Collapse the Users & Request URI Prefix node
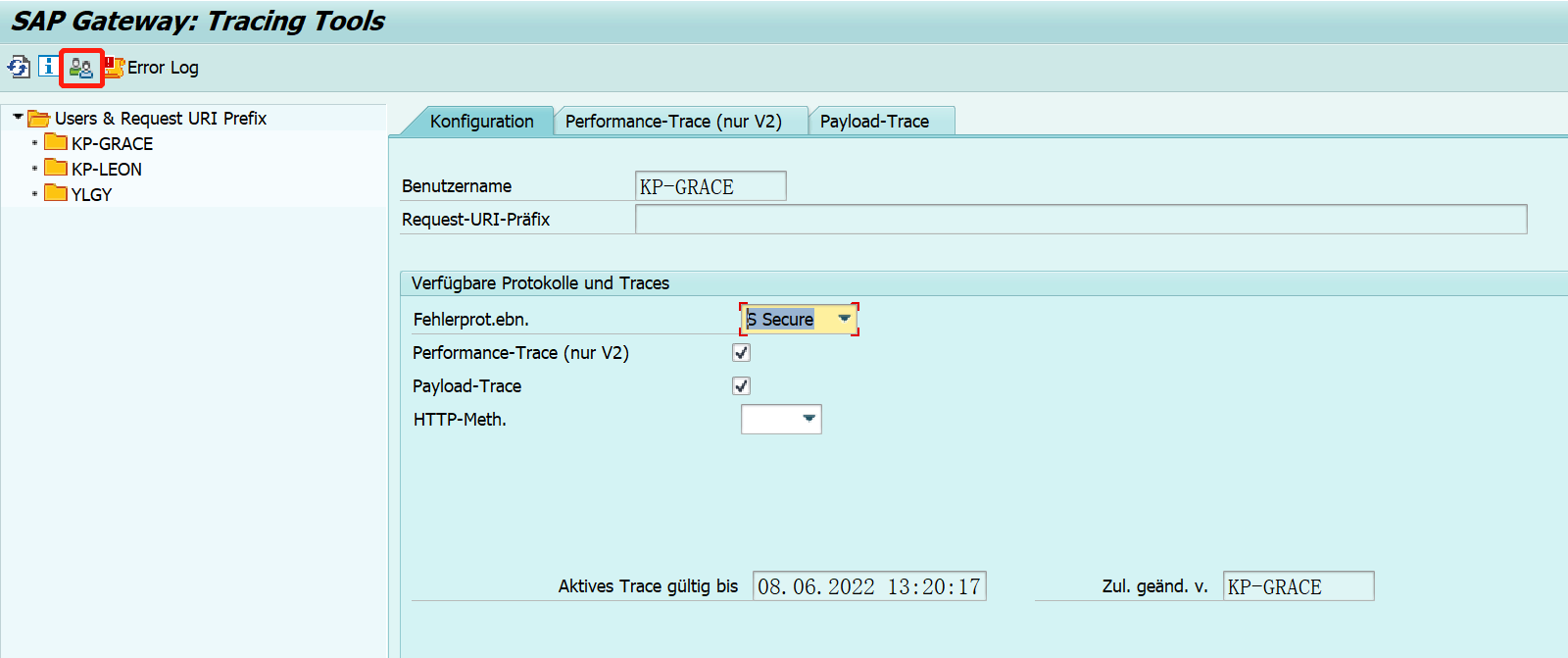Viewport: 1568px width, 658px height. (18, 117)
